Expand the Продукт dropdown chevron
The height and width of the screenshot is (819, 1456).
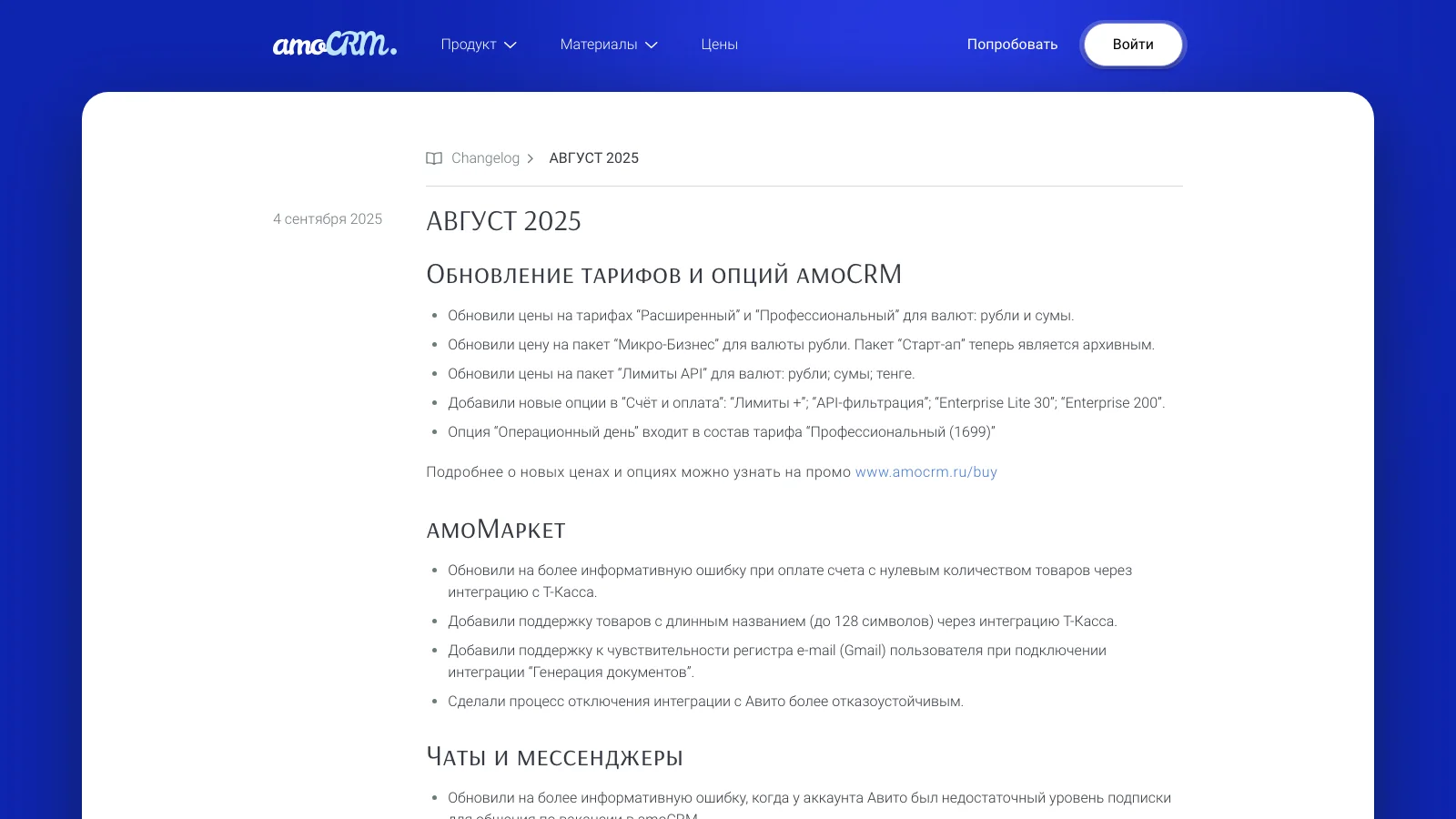[511, 45]
